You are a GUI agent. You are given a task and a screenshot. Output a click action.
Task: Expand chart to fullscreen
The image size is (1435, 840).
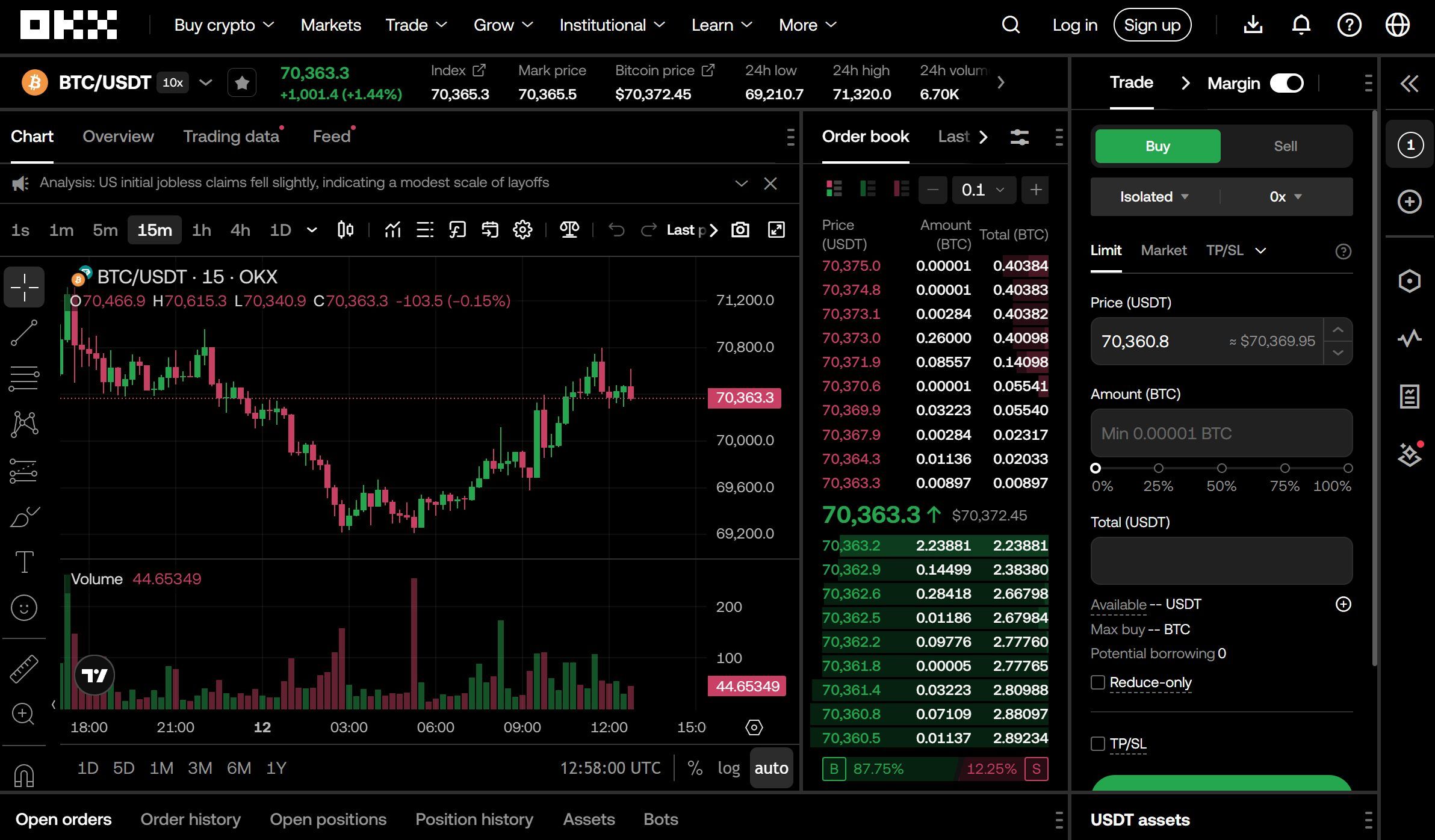[776, 230]
